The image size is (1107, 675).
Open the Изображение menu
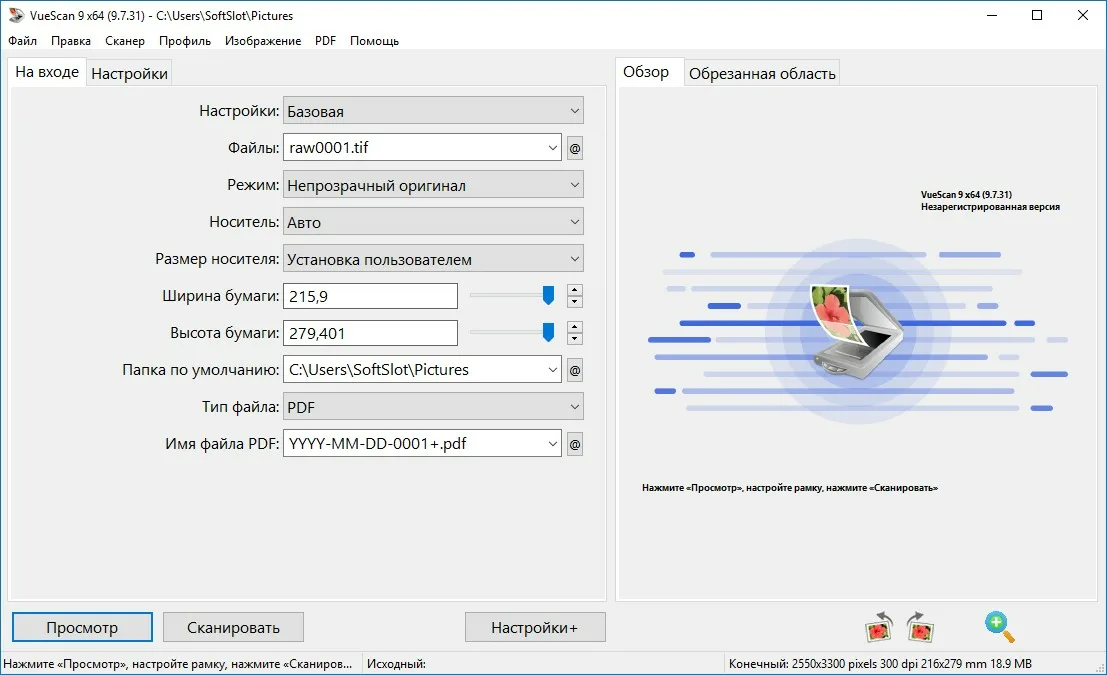[263, 41]
